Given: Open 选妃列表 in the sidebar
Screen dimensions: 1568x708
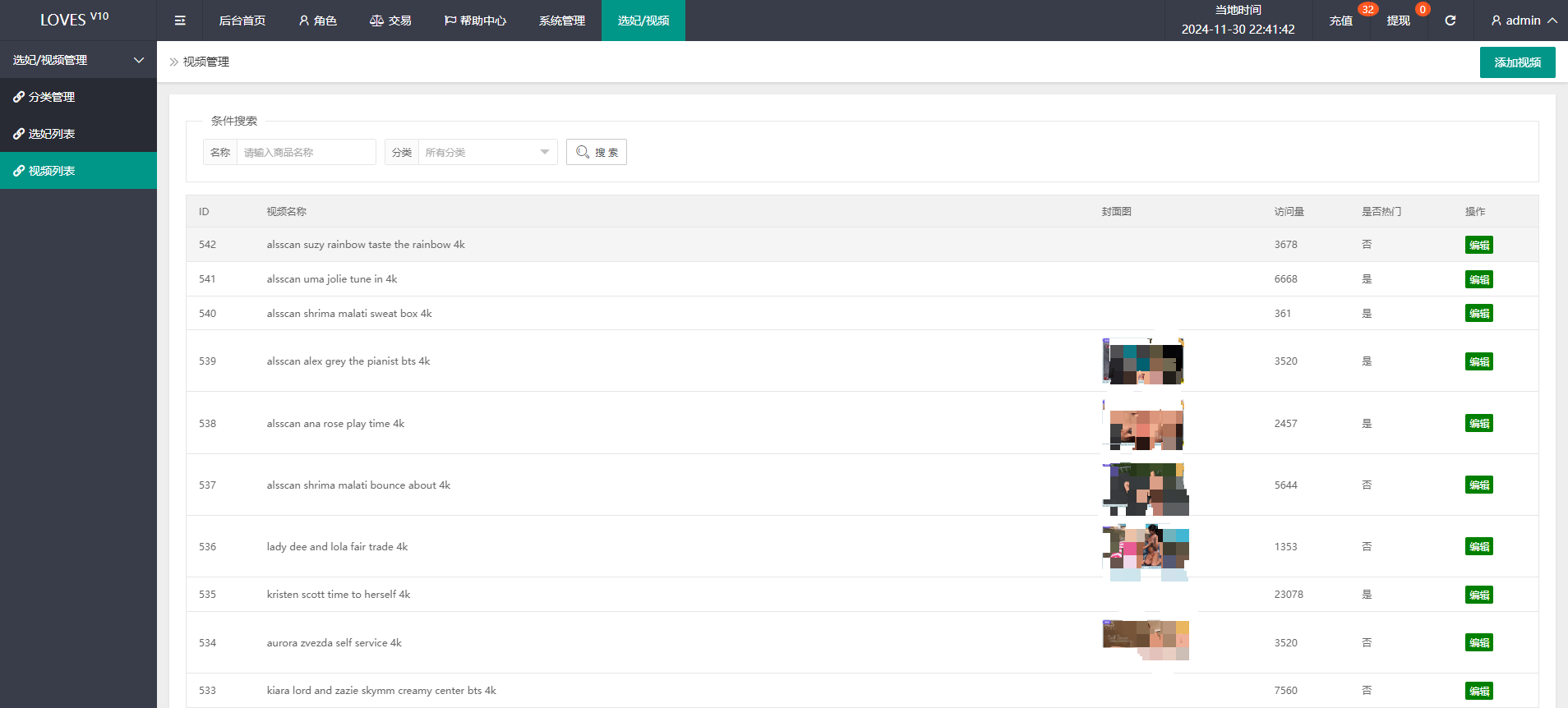Looking at the screenshot, I should pyautogui.click(x=52, y=134).
